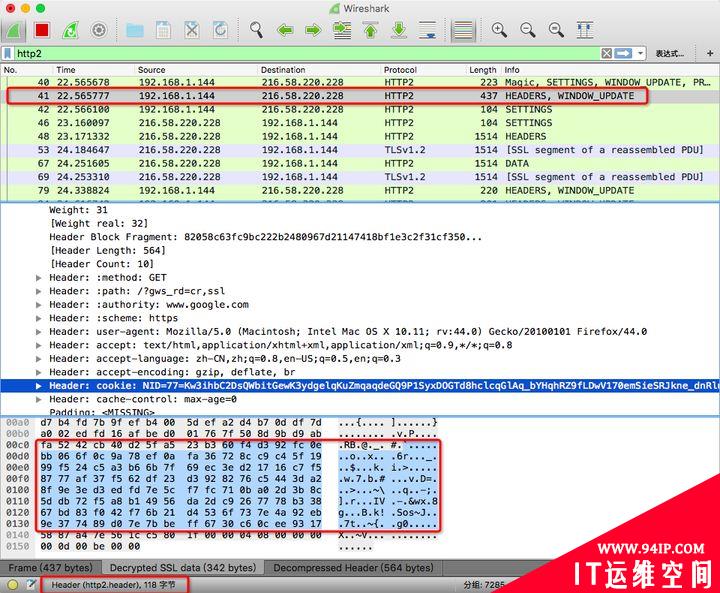Click the filter bookmark icon
The image size is (720, 593).
pyautogui.click(x=7, y=54)
